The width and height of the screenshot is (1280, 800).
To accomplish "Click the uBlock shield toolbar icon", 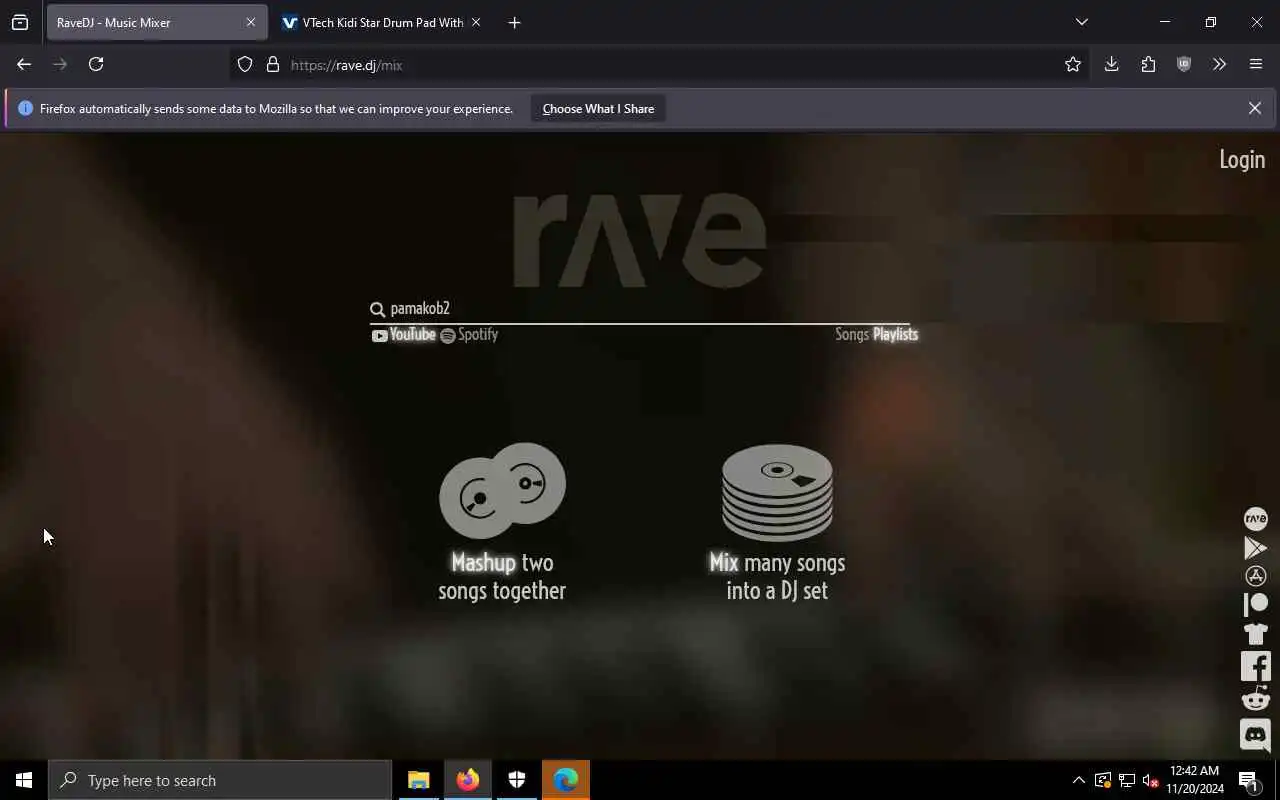I will tap(1184, 64).
